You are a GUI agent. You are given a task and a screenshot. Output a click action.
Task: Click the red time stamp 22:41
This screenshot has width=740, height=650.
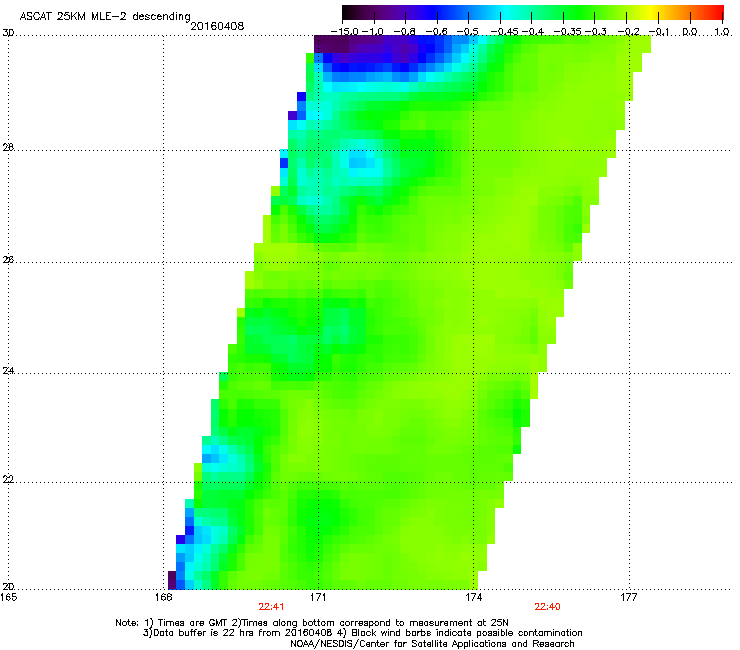271,607
